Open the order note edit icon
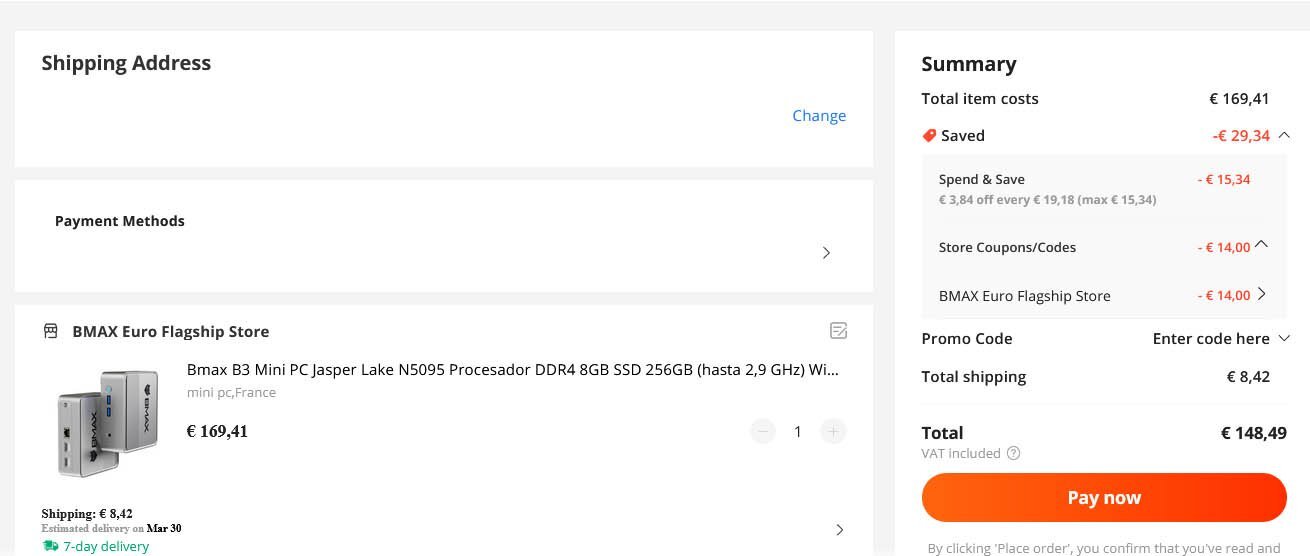Image resolution: width=1310 pixels, height=556 pixels. point(838,330)
